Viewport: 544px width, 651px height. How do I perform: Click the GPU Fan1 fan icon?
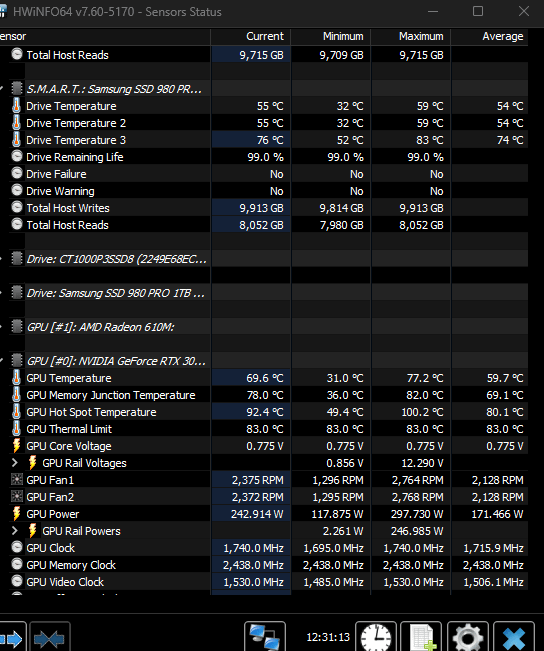point(17,480)
